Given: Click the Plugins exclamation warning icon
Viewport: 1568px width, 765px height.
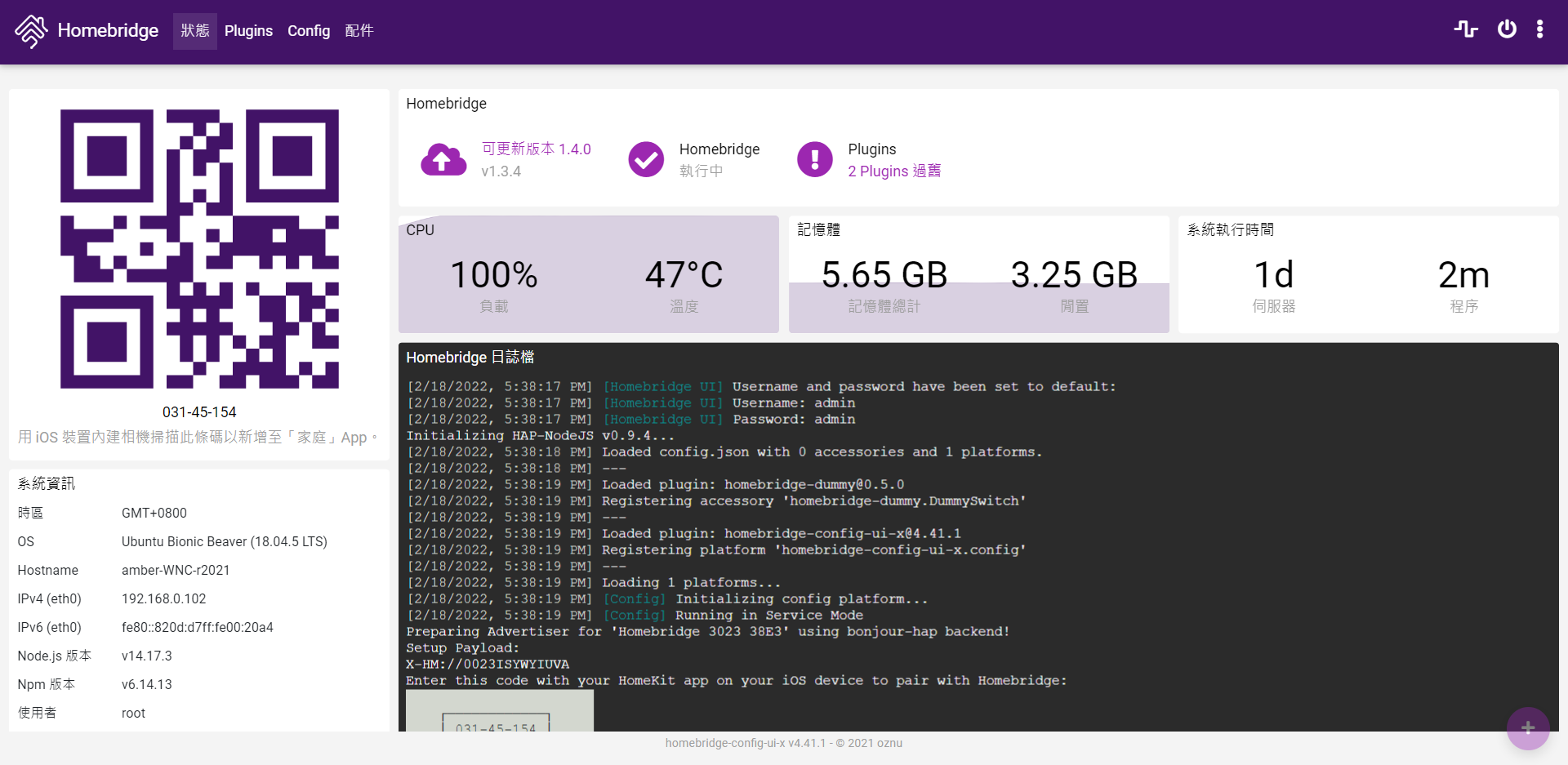Looking at the screenshot, I should tap(815, 159).
